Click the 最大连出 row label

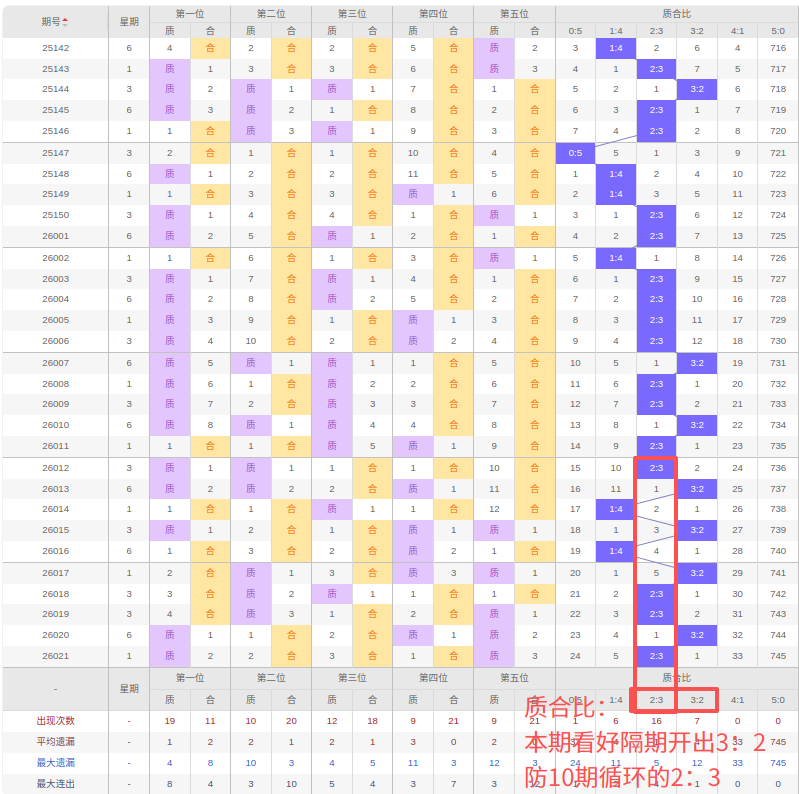pyautogui.click(x=56, y=783)
